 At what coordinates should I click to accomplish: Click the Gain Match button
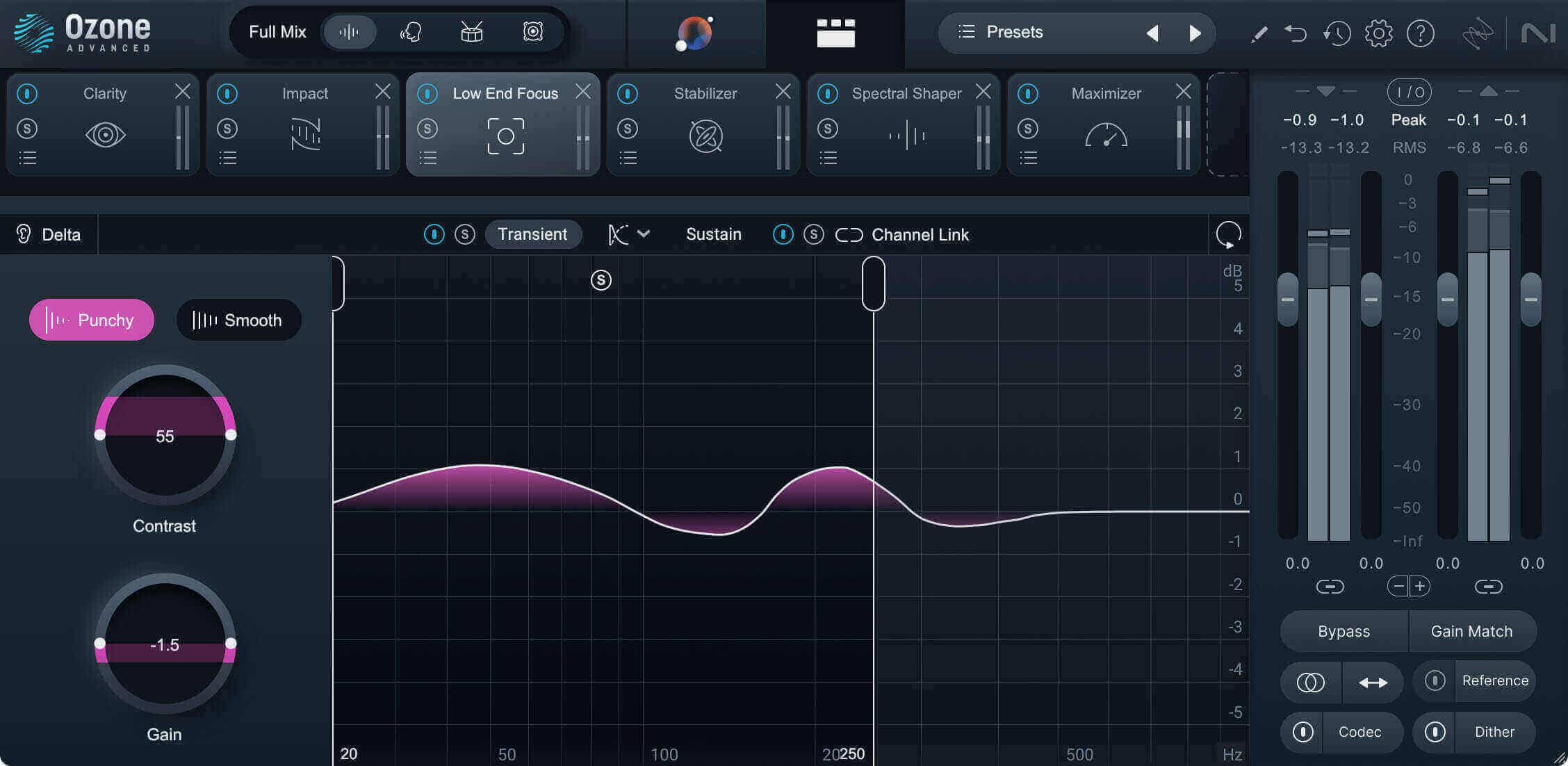tap(1472, 631)
